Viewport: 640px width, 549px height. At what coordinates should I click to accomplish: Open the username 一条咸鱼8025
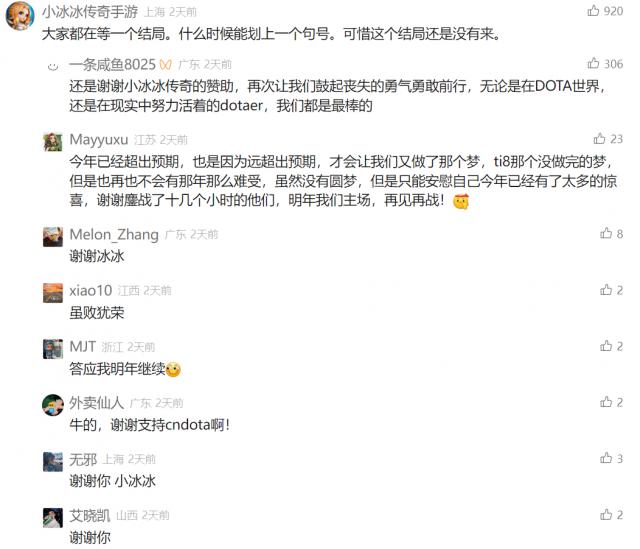click(x=113, y=64)
